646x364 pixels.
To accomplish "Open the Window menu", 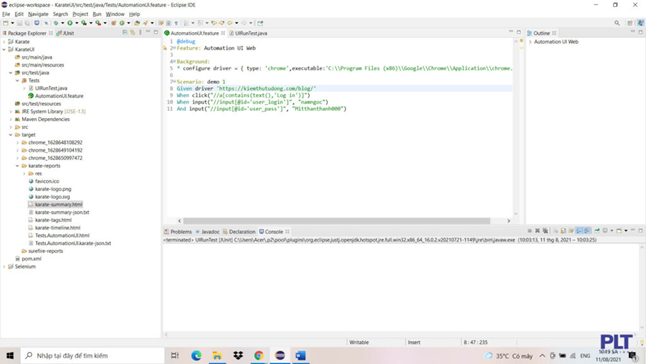I will coord(115,14).
